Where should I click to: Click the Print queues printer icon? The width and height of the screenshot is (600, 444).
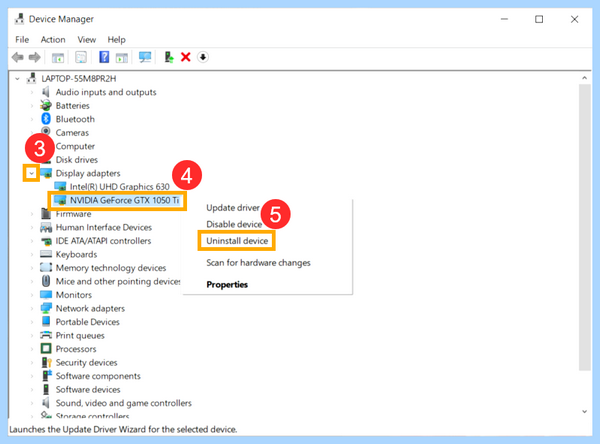click(x=46, y=335)
